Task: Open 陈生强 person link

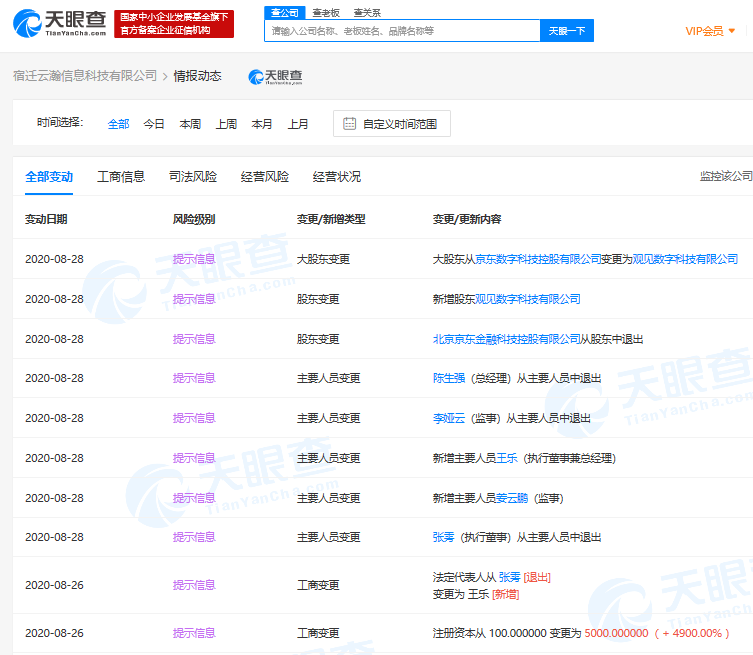Action: coord(449,378)
